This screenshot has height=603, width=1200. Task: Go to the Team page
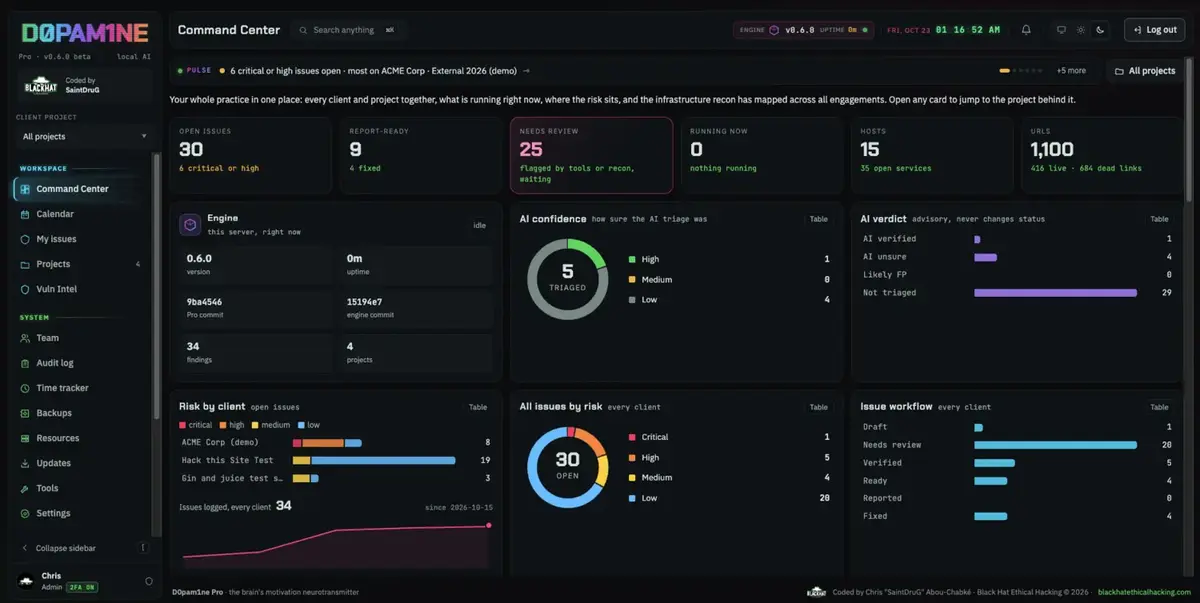tap(80, 338)
